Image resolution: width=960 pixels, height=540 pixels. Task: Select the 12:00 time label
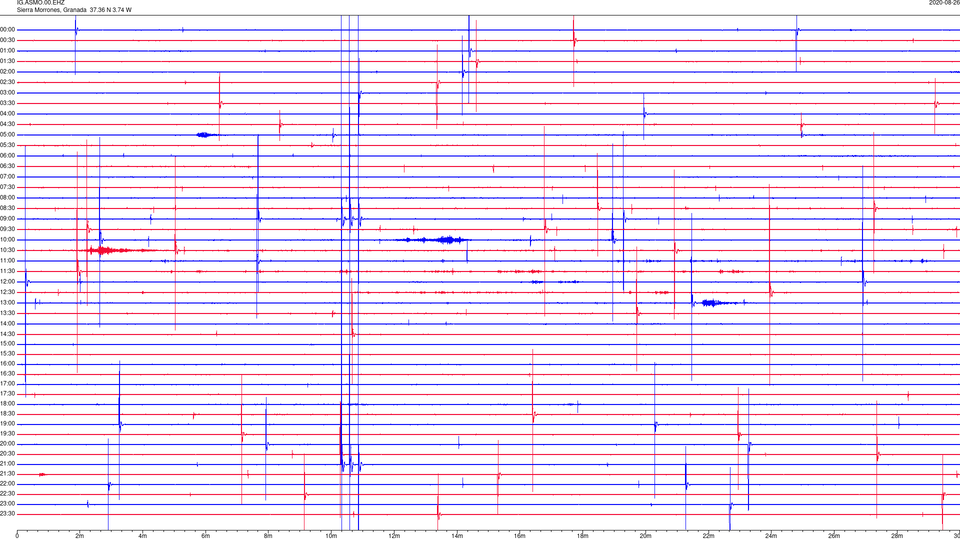(x=7, y=282)
